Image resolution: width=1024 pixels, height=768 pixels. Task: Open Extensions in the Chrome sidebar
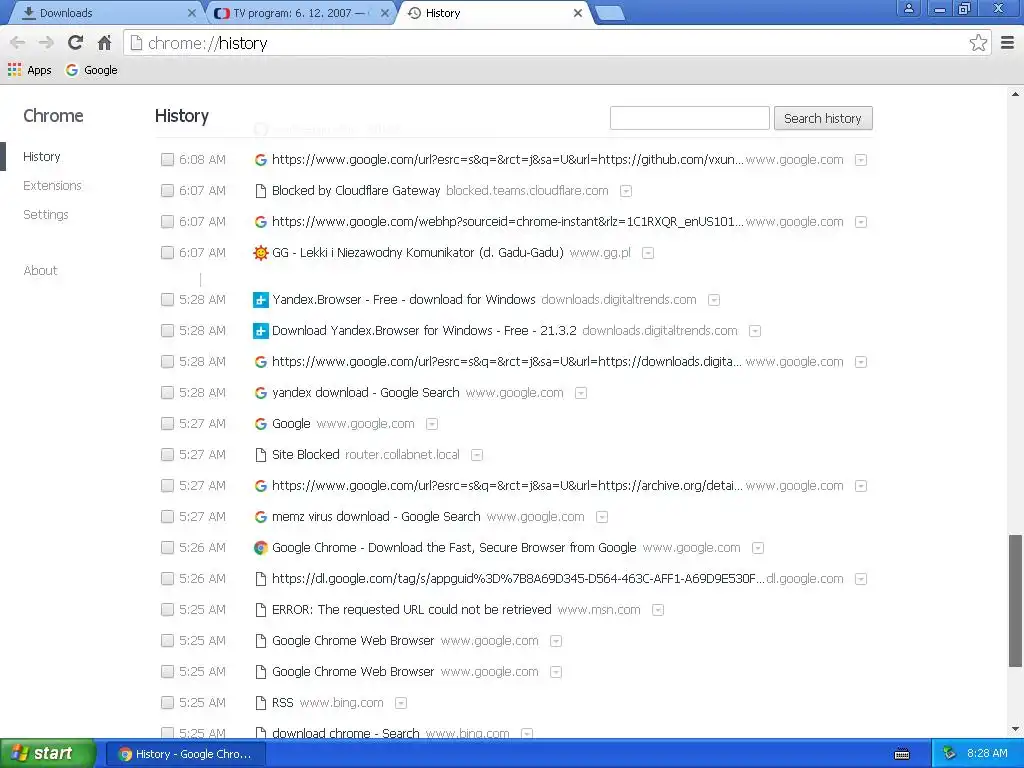pyautogui.click(x=52, y=185)
